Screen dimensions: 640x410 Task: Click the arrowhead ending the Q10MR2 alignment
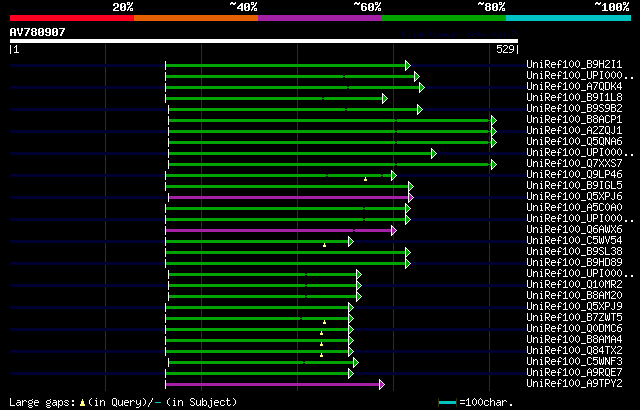click(359, 286)
